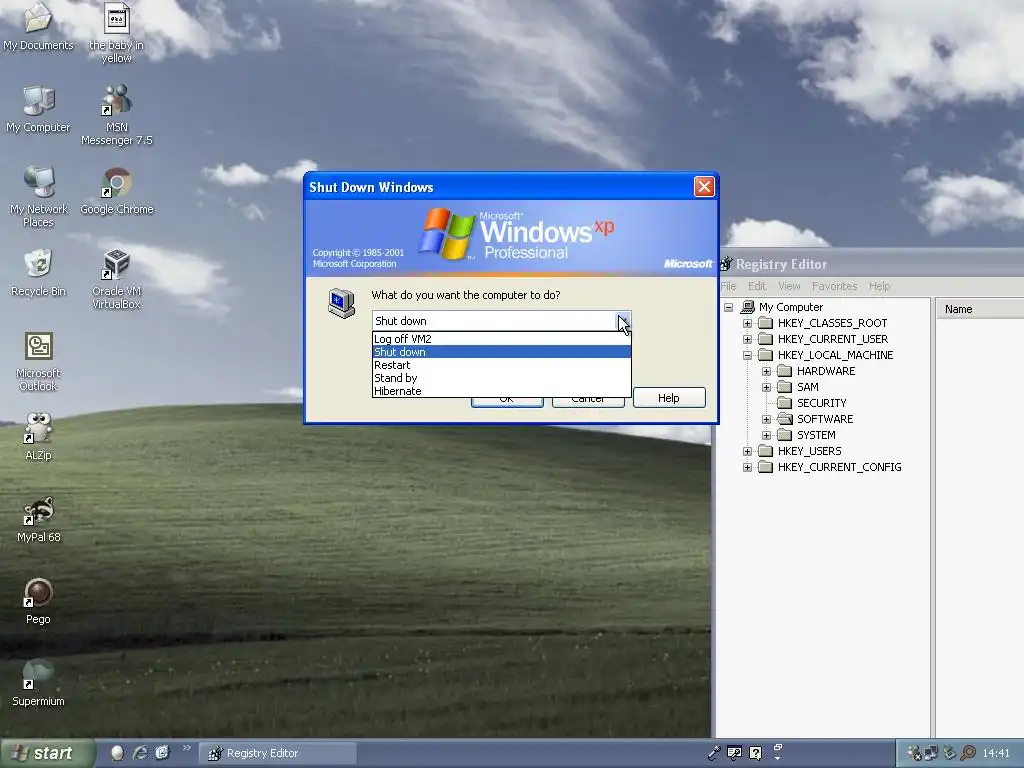Expand the HARDWARE registry subkey
Screen dimensions: 1024x768
767,371
